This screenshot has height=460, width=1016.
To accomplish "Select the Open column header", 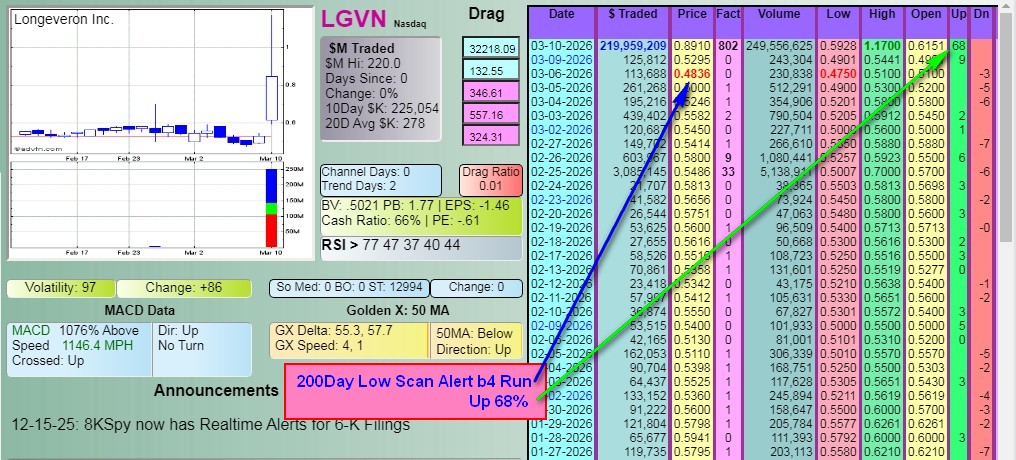I will 927,15.
